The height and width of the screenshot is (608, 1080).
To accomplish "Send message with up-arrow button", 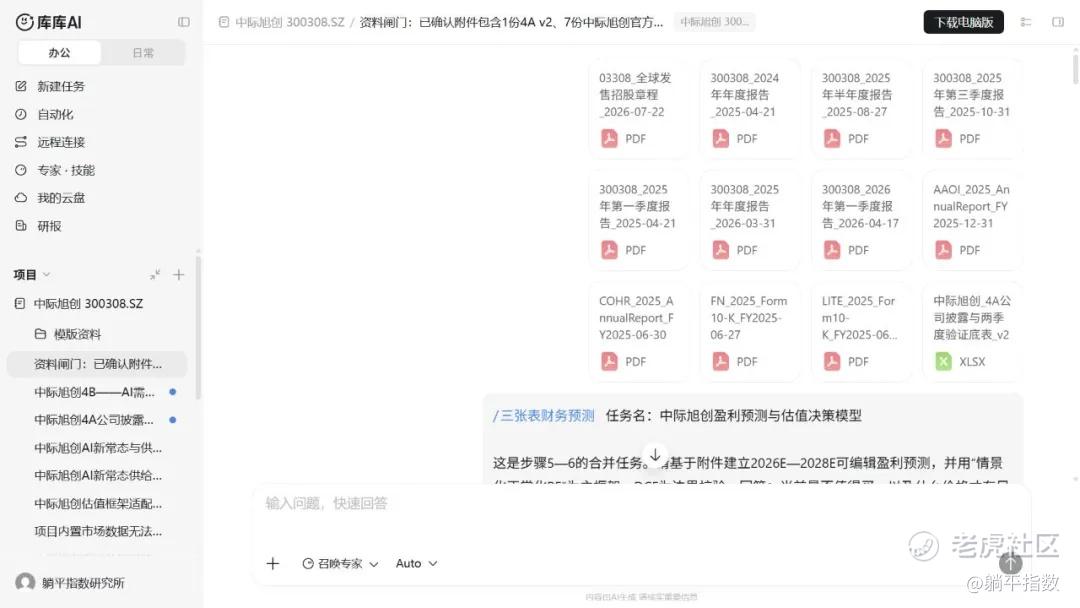I will (x=1010, y=563).
